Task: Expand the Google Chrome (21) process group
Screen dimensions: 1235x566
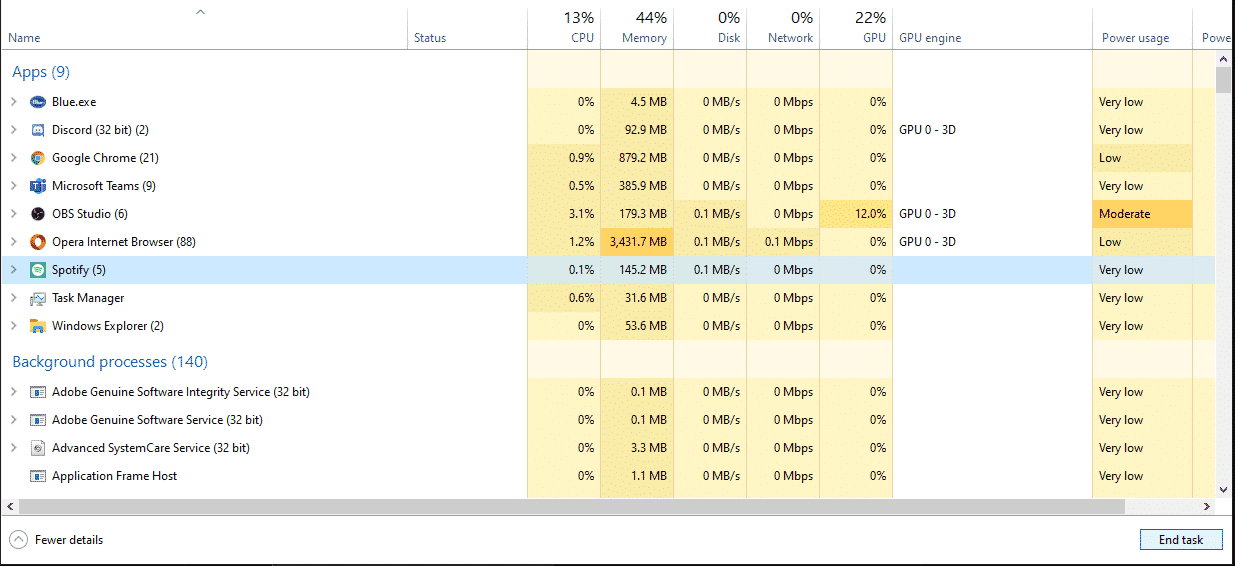Action: tap(14, 158)
